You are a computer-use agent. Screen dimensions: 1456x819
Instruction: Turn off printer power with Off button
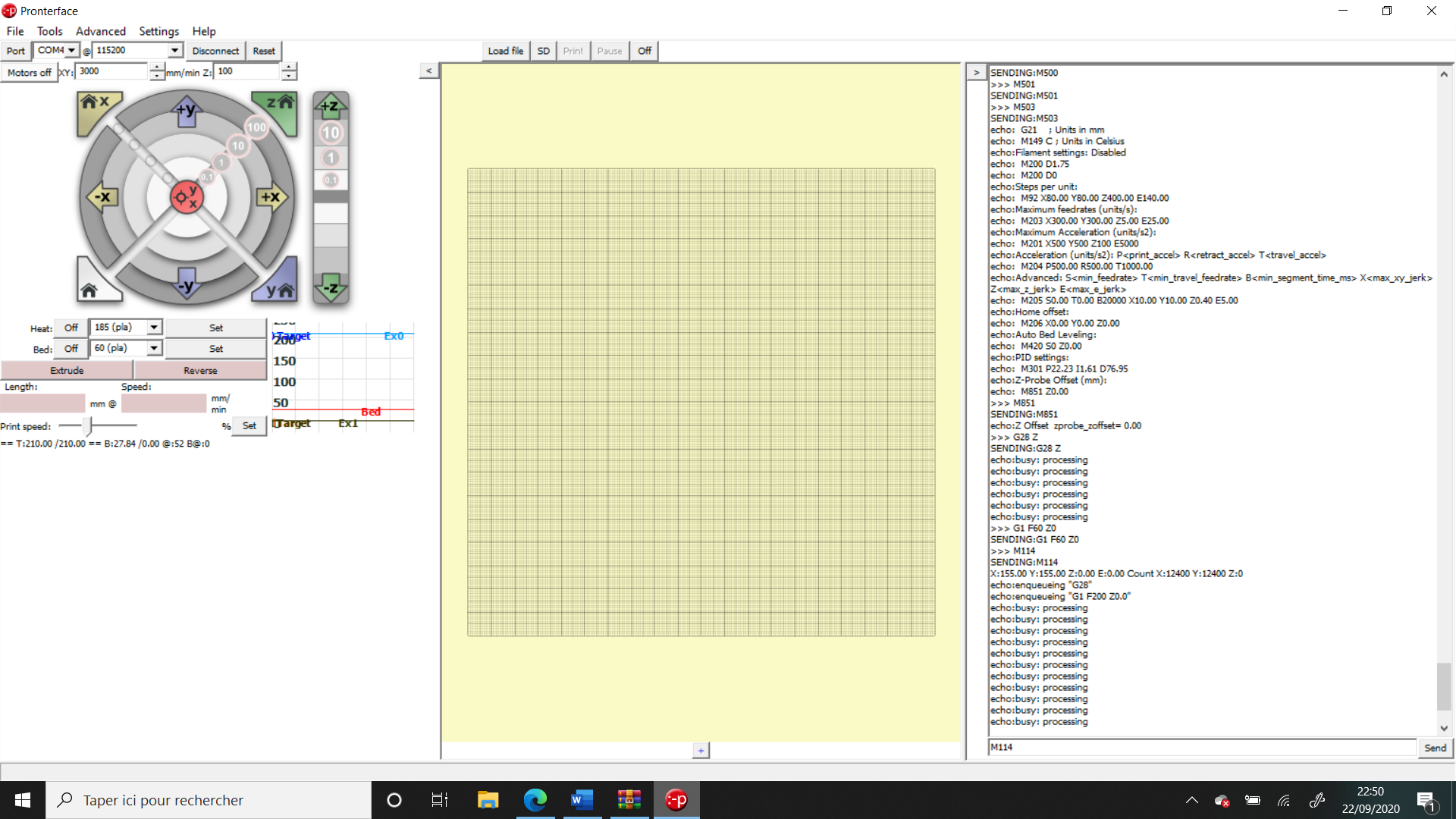click(645, 51)
